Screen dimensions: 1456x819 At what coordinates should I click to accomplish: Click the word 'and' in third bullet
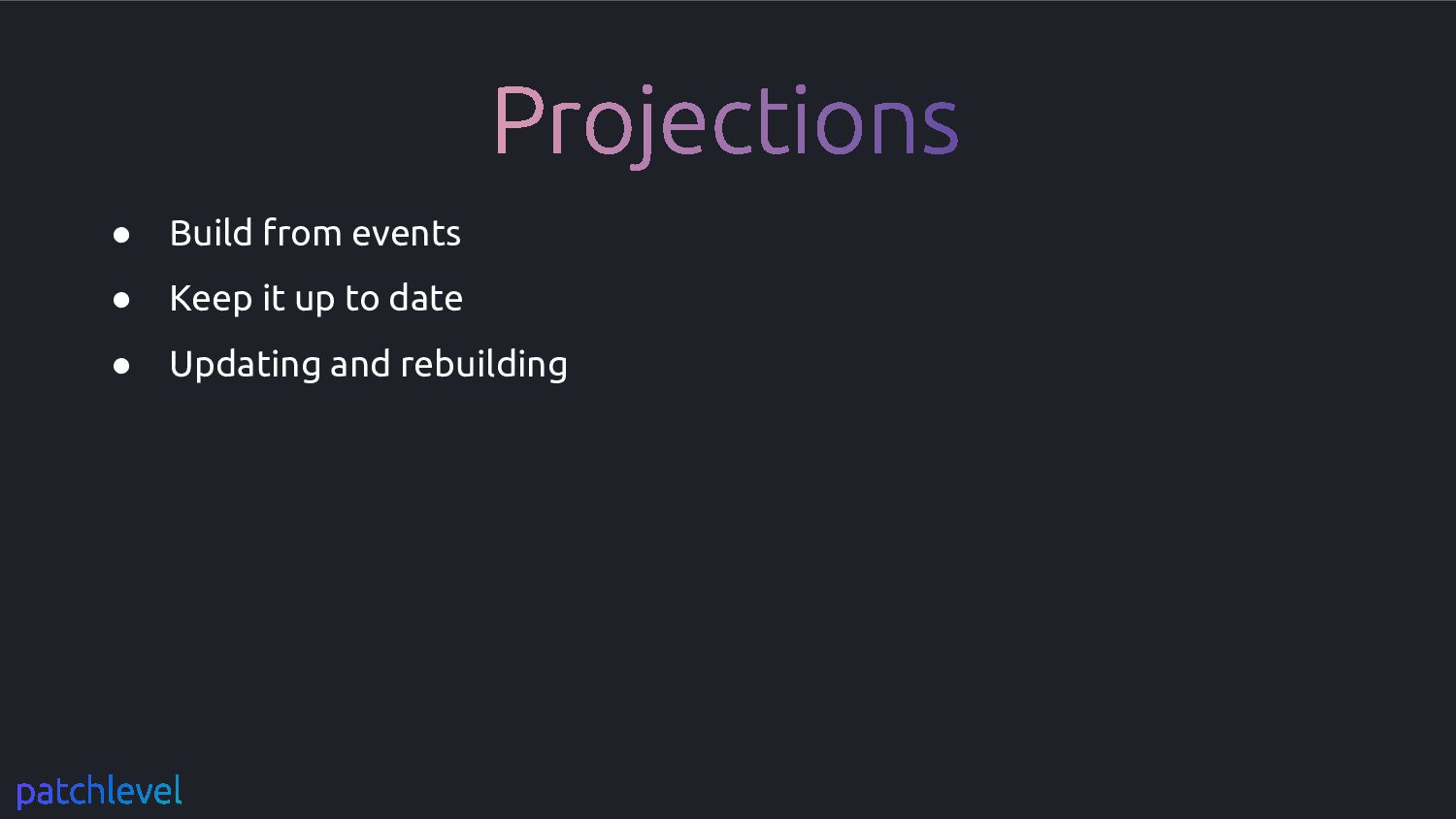coord(360,364)
